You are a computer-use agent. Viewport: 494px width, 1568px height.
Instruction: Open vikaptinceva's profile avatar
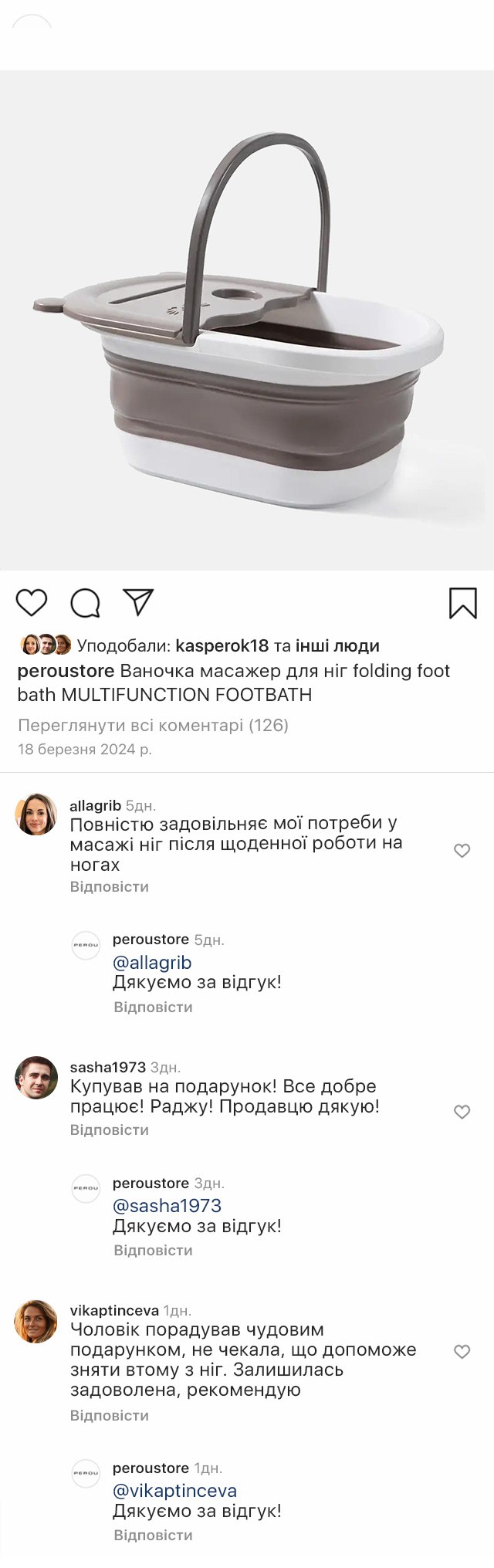point(36,1321)
